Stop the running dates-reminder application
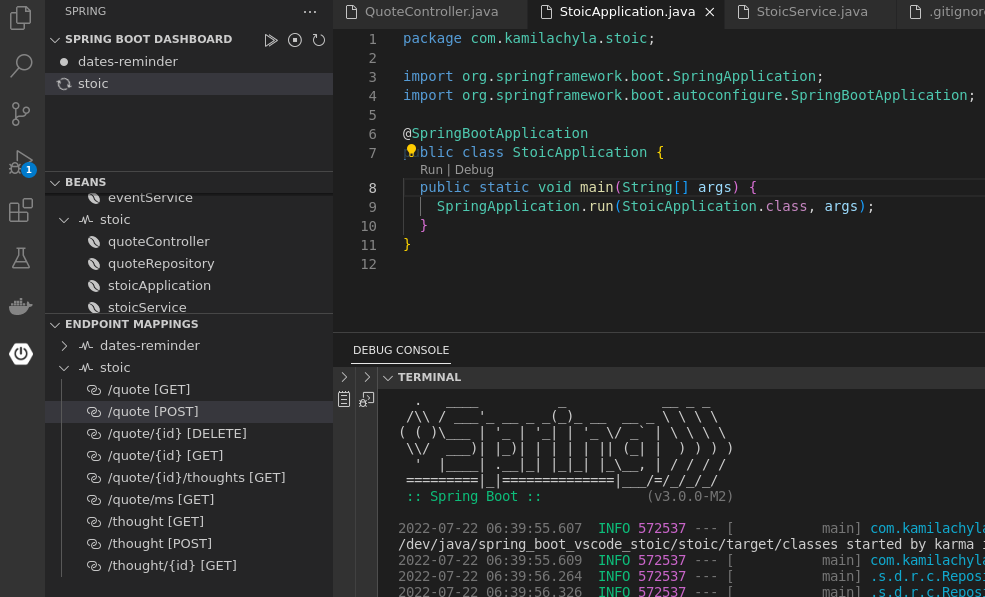985x597 pixels. point(295,40)
